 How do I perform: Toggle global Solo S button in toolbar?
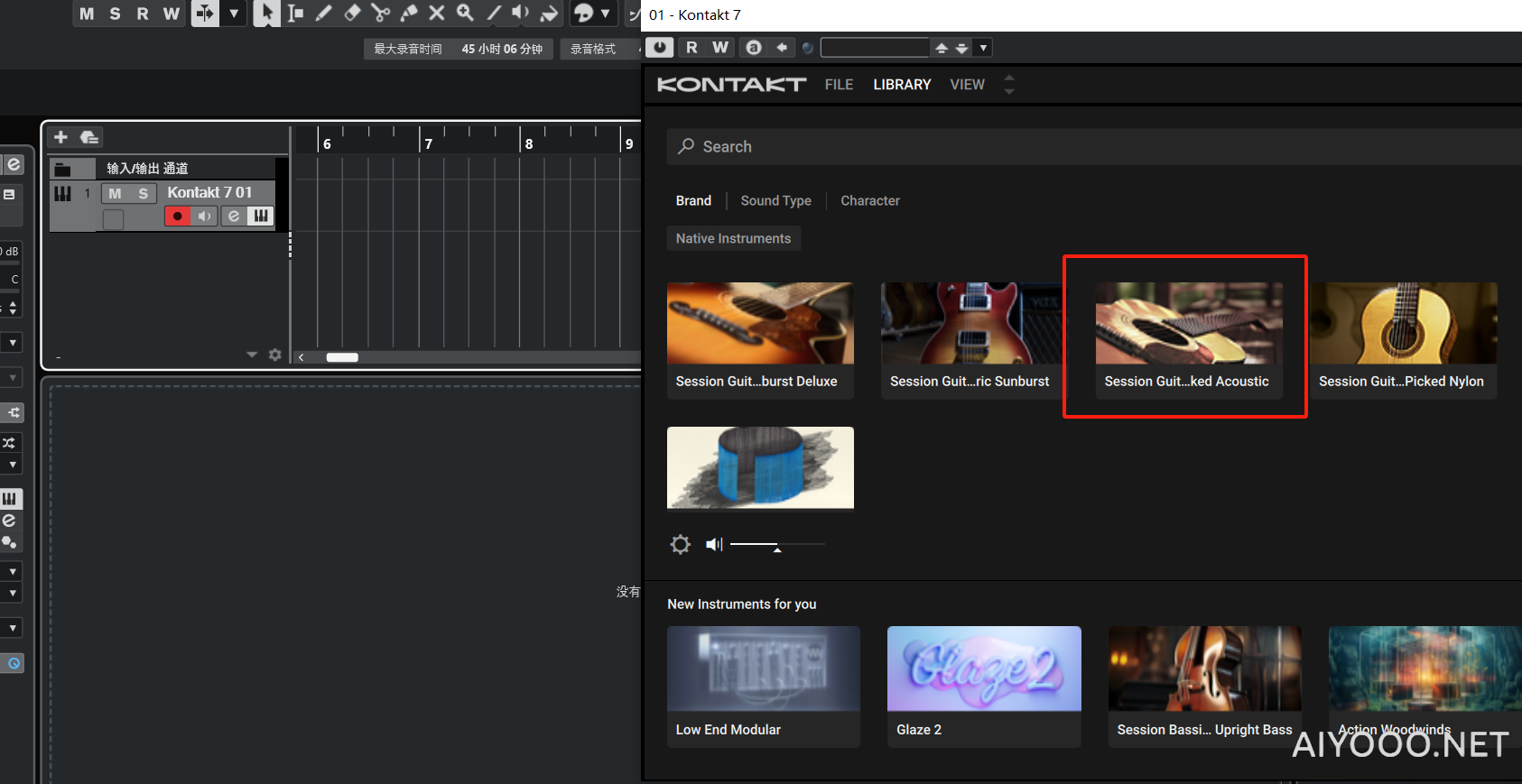pyautogui.click(x=115, y=14)
